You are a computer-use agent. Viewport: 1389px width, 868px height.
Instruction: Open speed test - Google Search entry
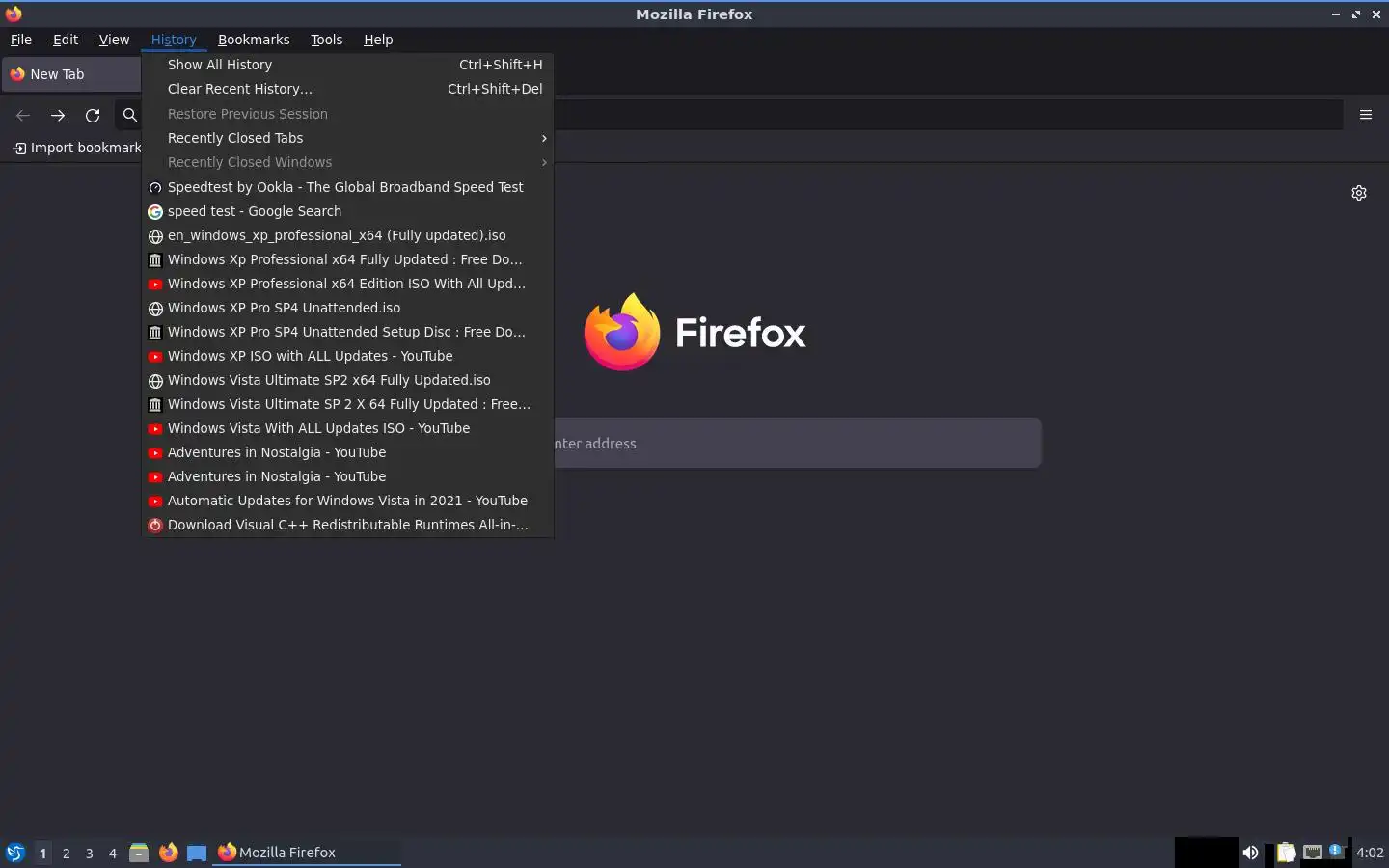pos(347,211)
